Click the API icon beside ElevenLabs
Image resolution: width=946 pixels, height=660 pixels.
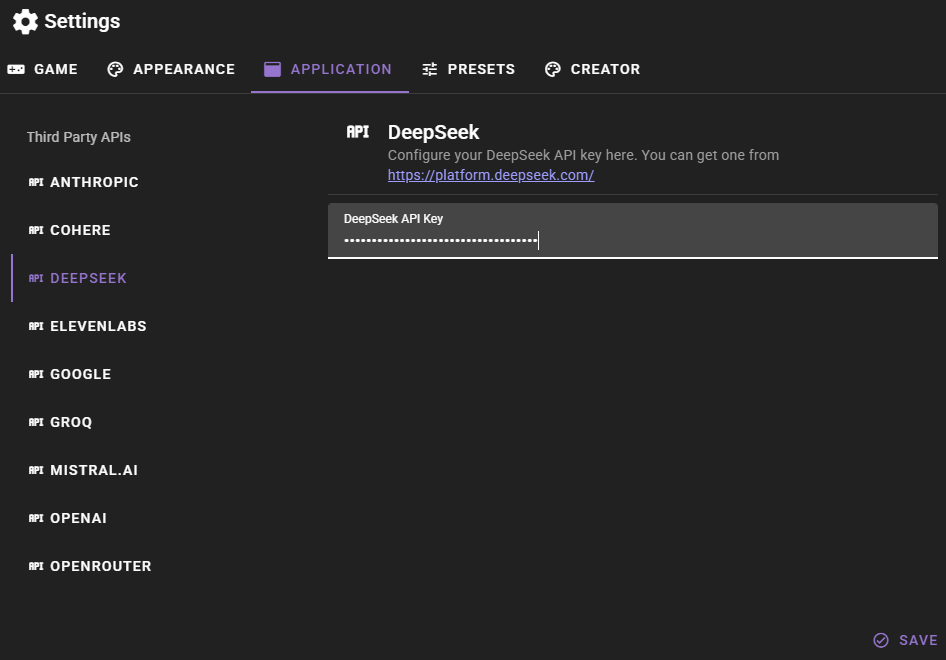36,326
